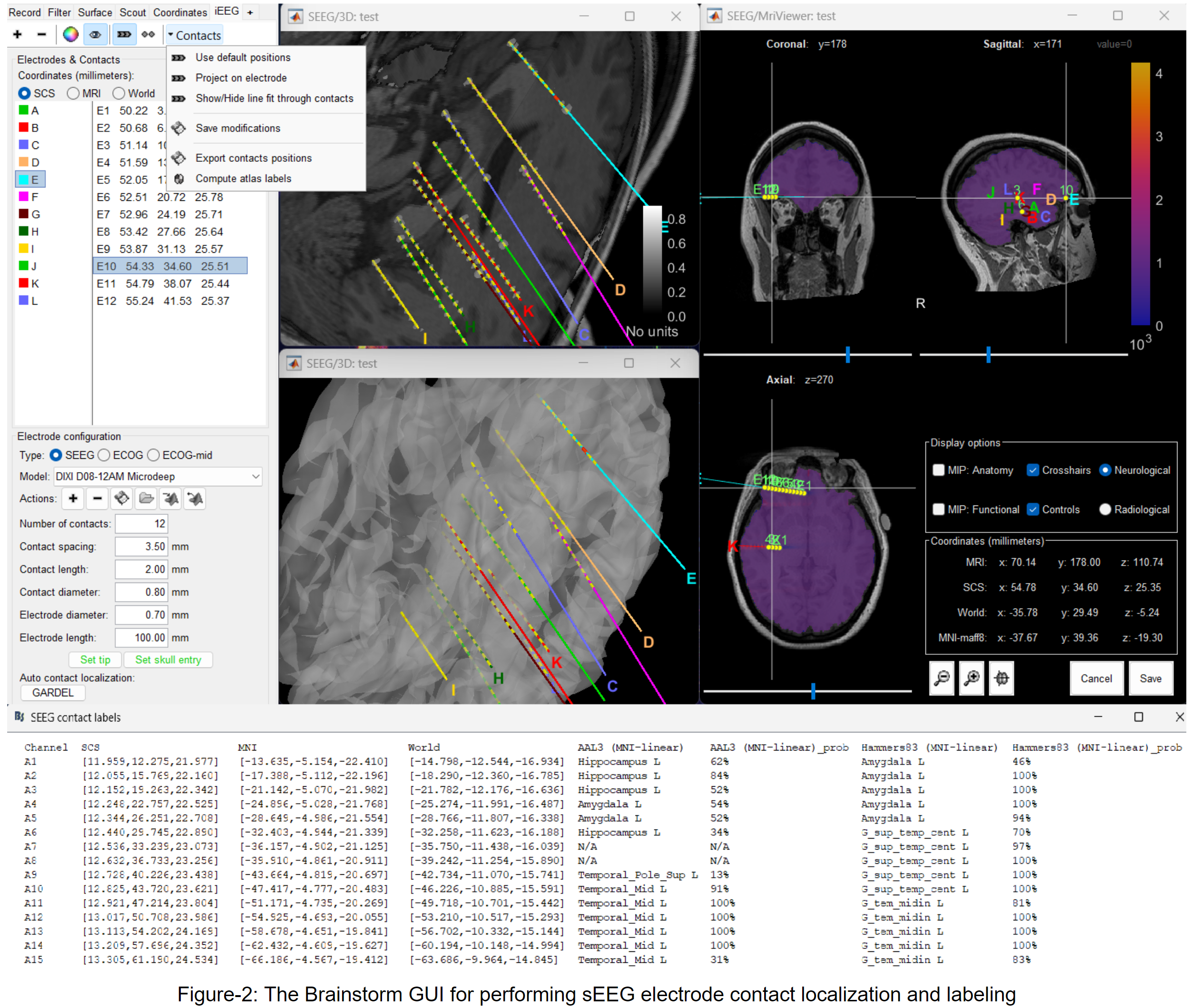Screen dimensions: 1189x1008
Task: Click the GARDEL auto localization button
Action: pos(52,693)
